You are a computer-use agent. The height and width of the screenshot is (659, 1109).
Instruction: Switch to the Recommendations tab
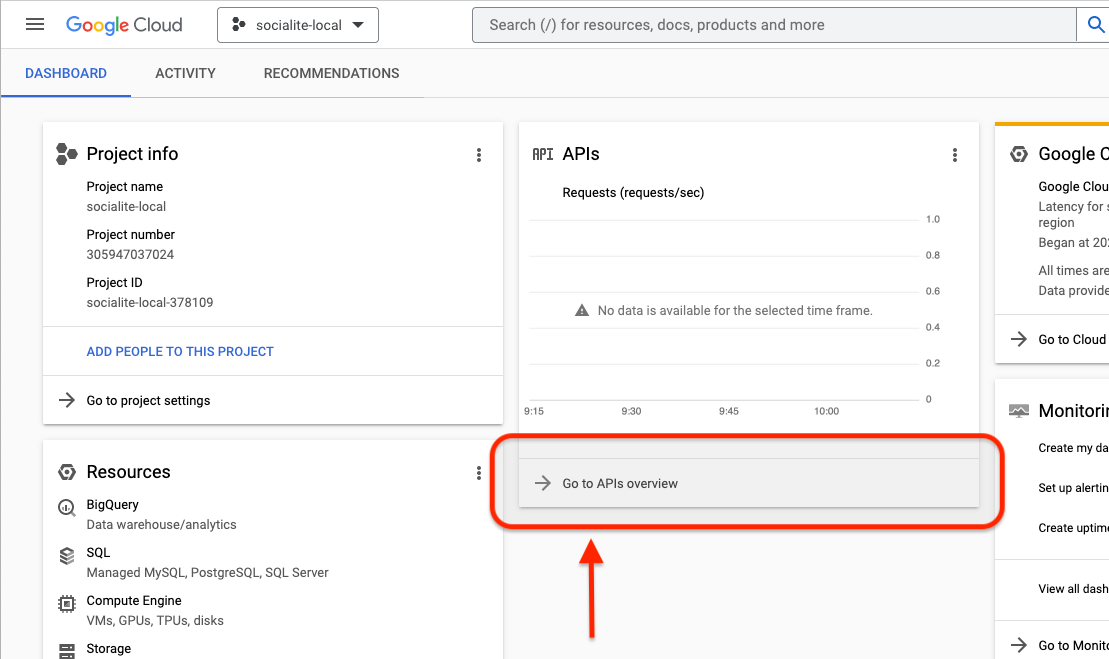(x=331, y=74)
